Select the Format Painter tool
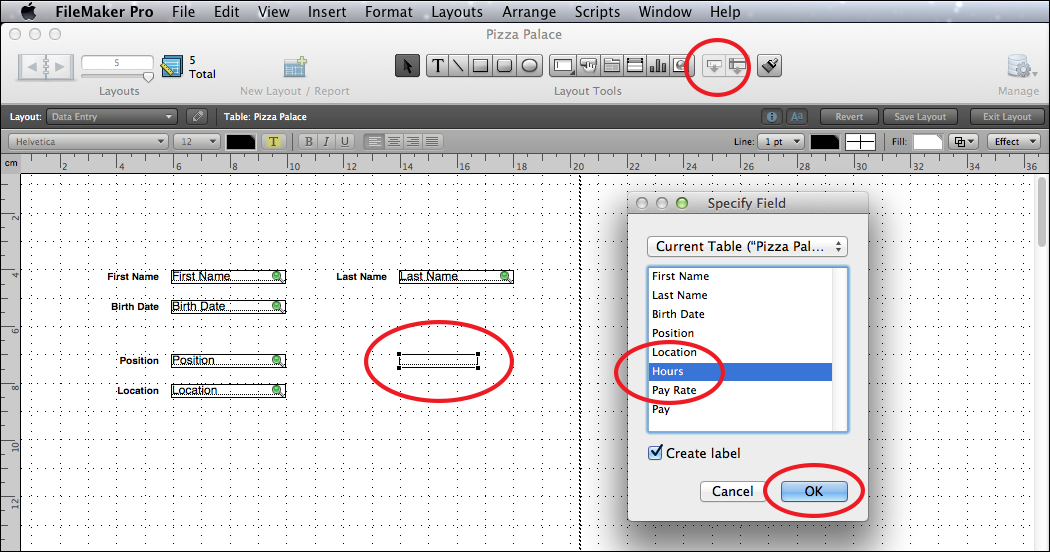This screenshot has height=552, width=1050. click(769, 66)
